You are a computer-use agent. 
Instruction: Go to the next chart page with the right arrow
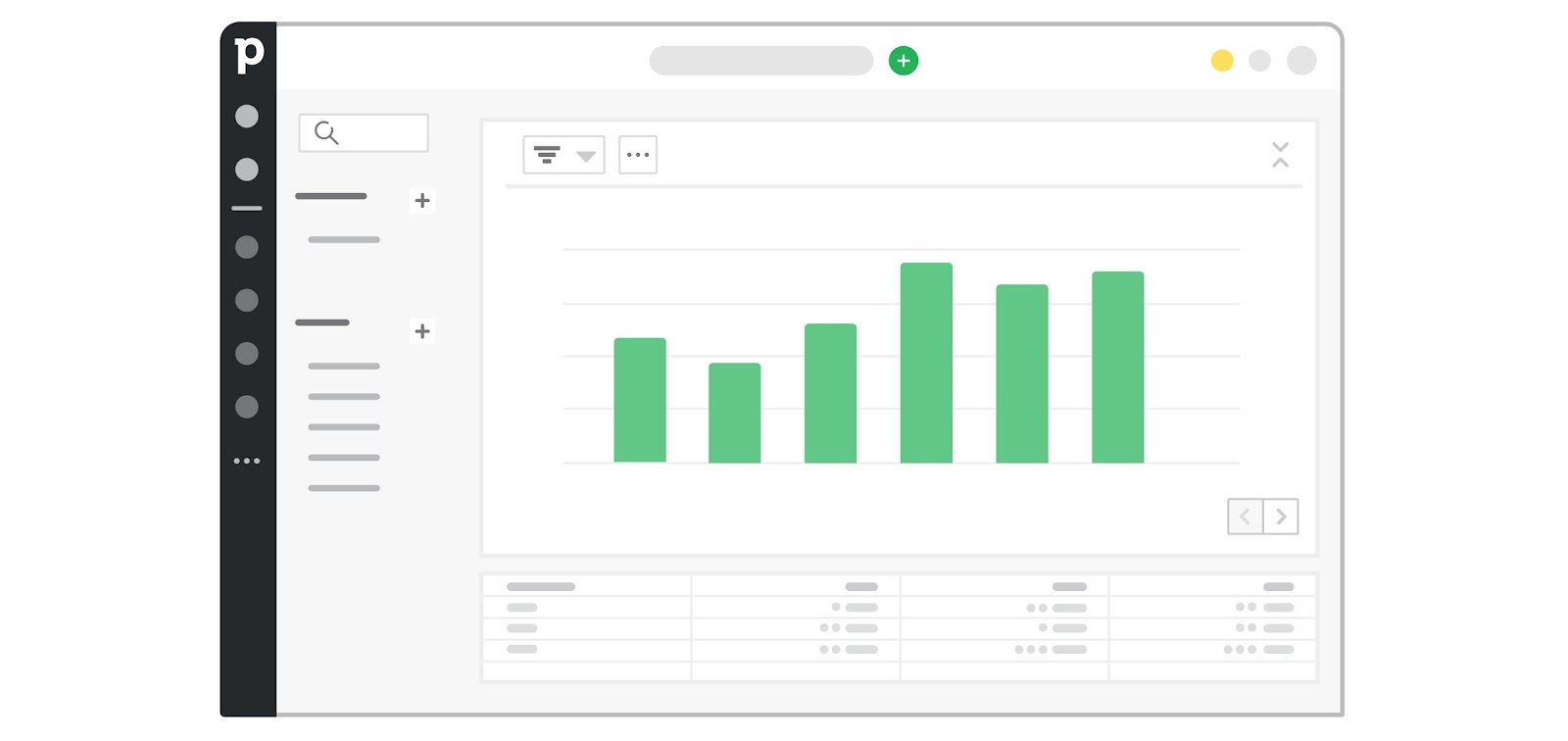1281,517
